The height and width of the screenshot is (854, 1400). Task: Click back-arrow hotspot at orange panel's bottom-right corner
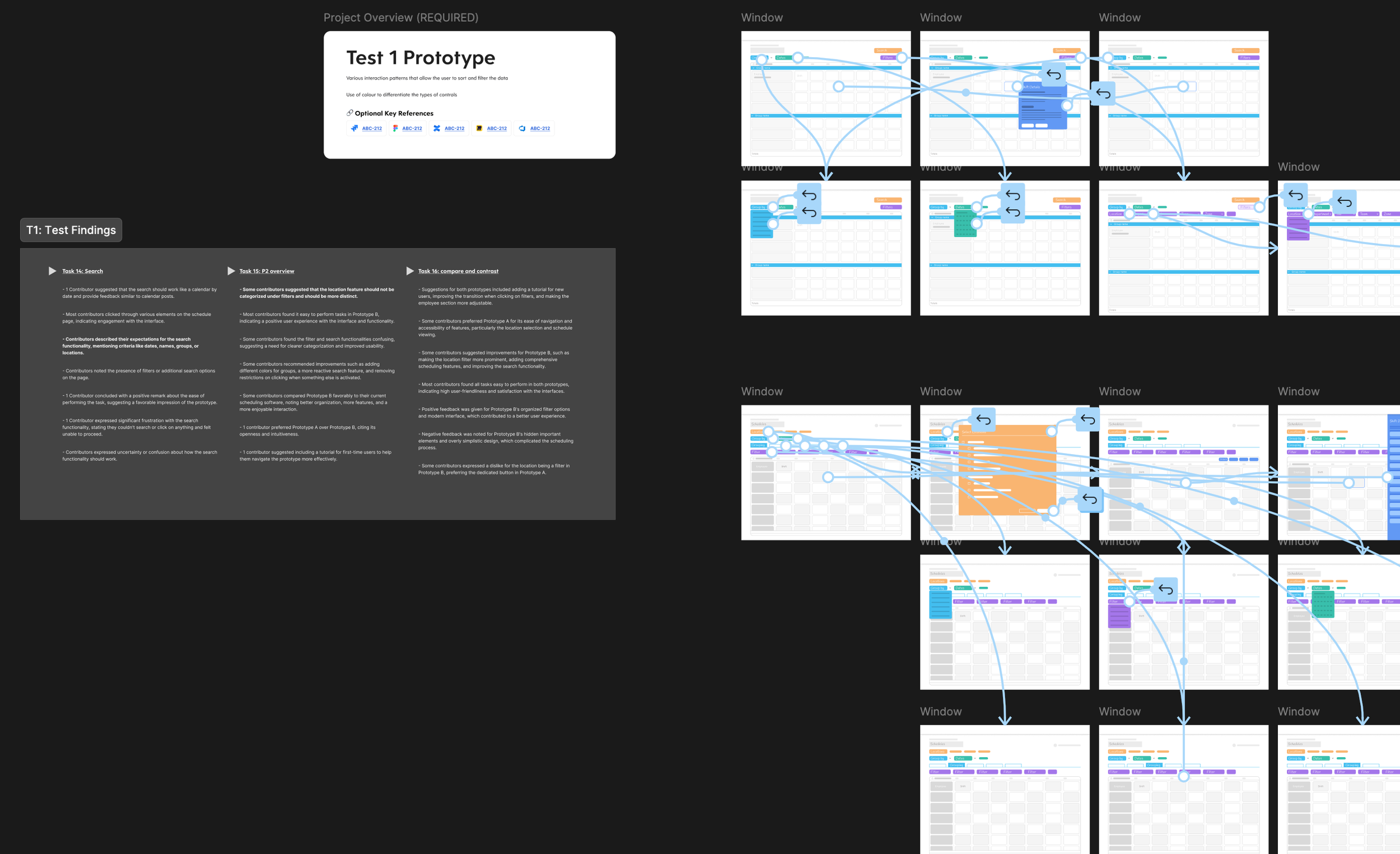click(1089, 499)
